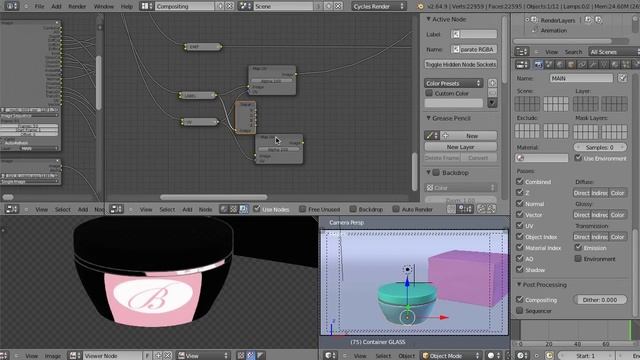
Task: Click the properties editor type icon
Action: pyautogui.click(x=522, y=65)
